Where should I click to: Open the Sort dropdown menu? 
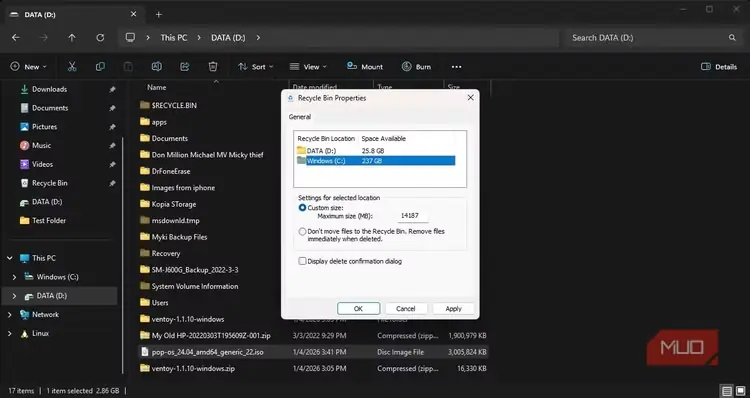(x=256, y=67)
